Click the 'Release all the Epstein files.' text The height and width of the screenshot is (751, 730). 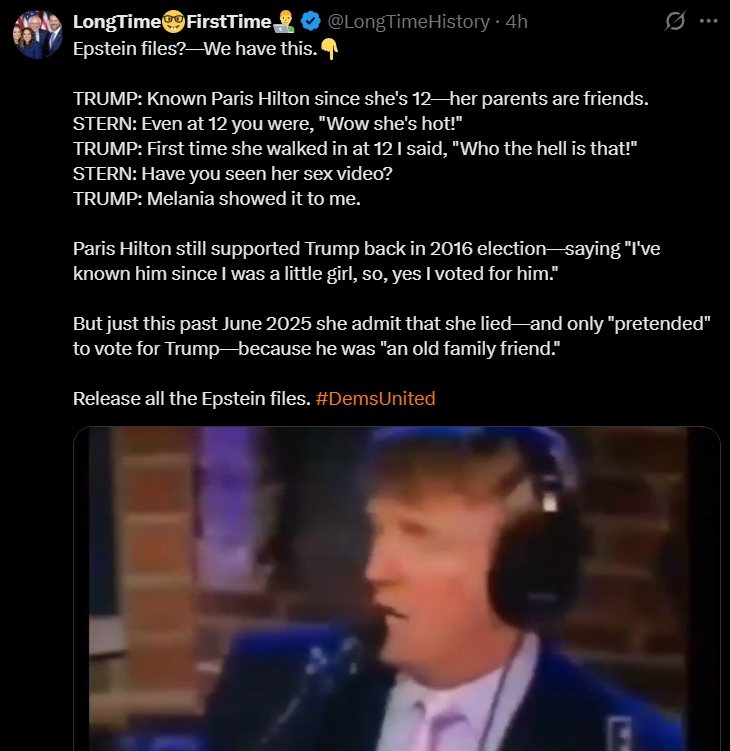coord(192,398)
